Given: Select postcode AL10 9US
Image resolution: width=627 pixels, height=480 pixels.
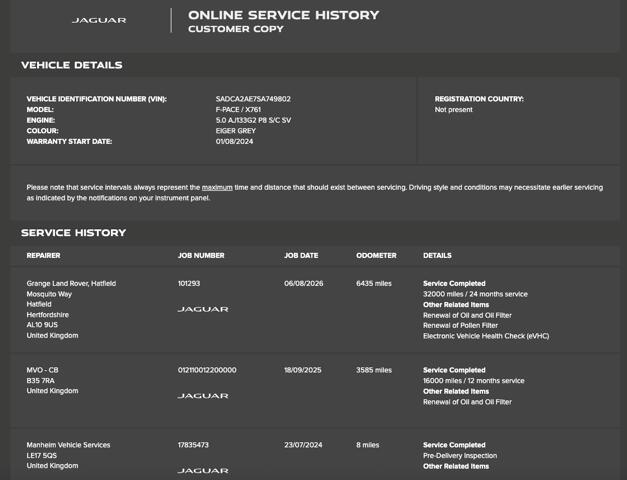Looking at the screenshot, I should (42, 324).
